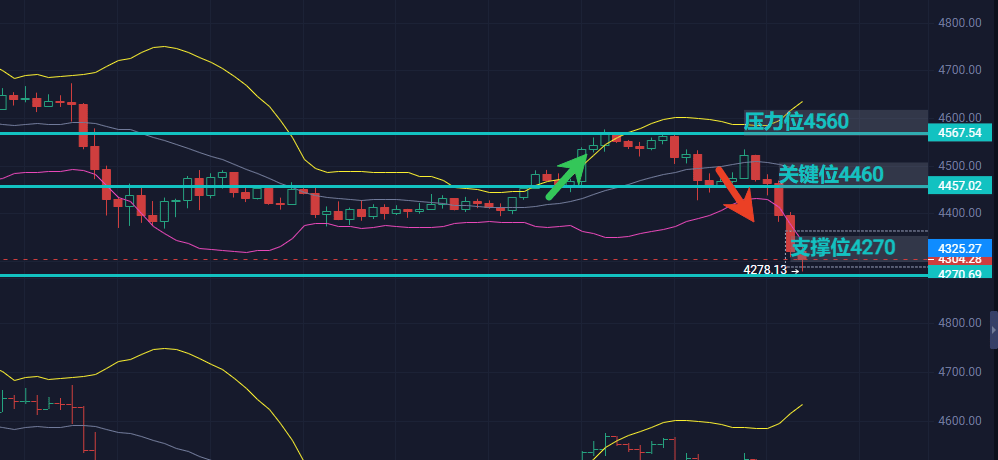
Task: Select the 关键位4460 text label
Action: [831, 174]
